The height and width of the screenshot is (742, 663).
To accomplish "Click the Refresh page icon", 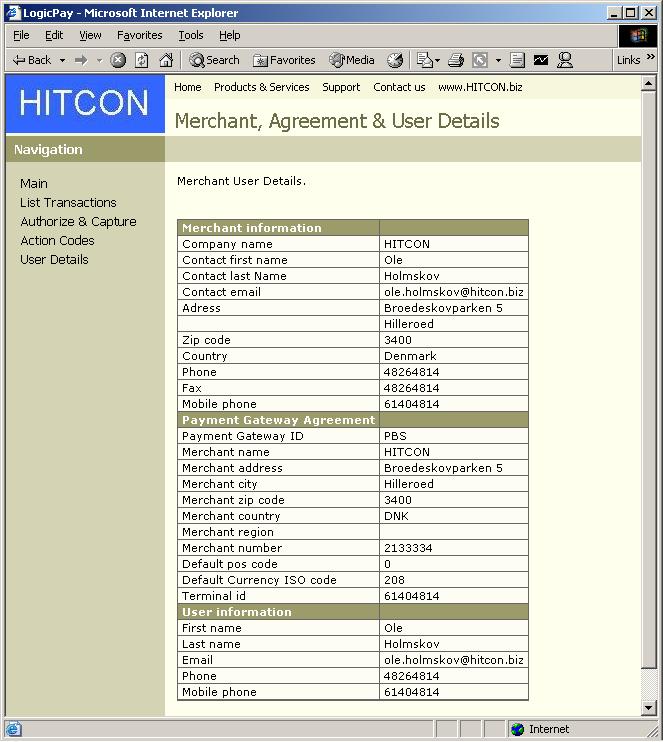I will pos(142,60).
